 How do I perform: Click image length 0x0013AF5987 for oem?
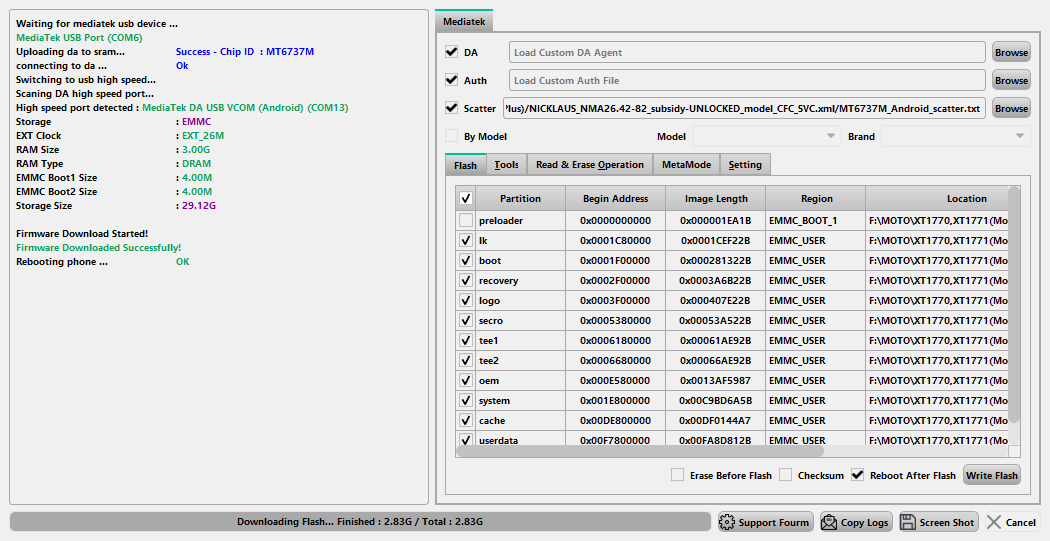[716, 380]
